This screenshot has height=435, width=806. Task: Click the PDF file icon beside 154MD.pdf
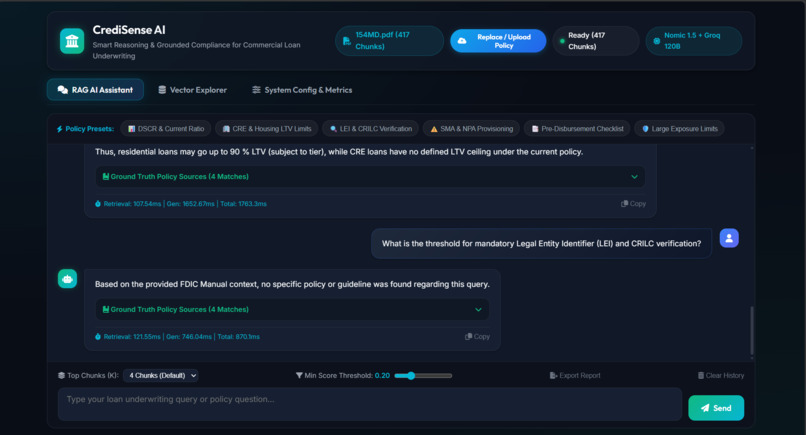pyautogui.click(x=346, y=41)
